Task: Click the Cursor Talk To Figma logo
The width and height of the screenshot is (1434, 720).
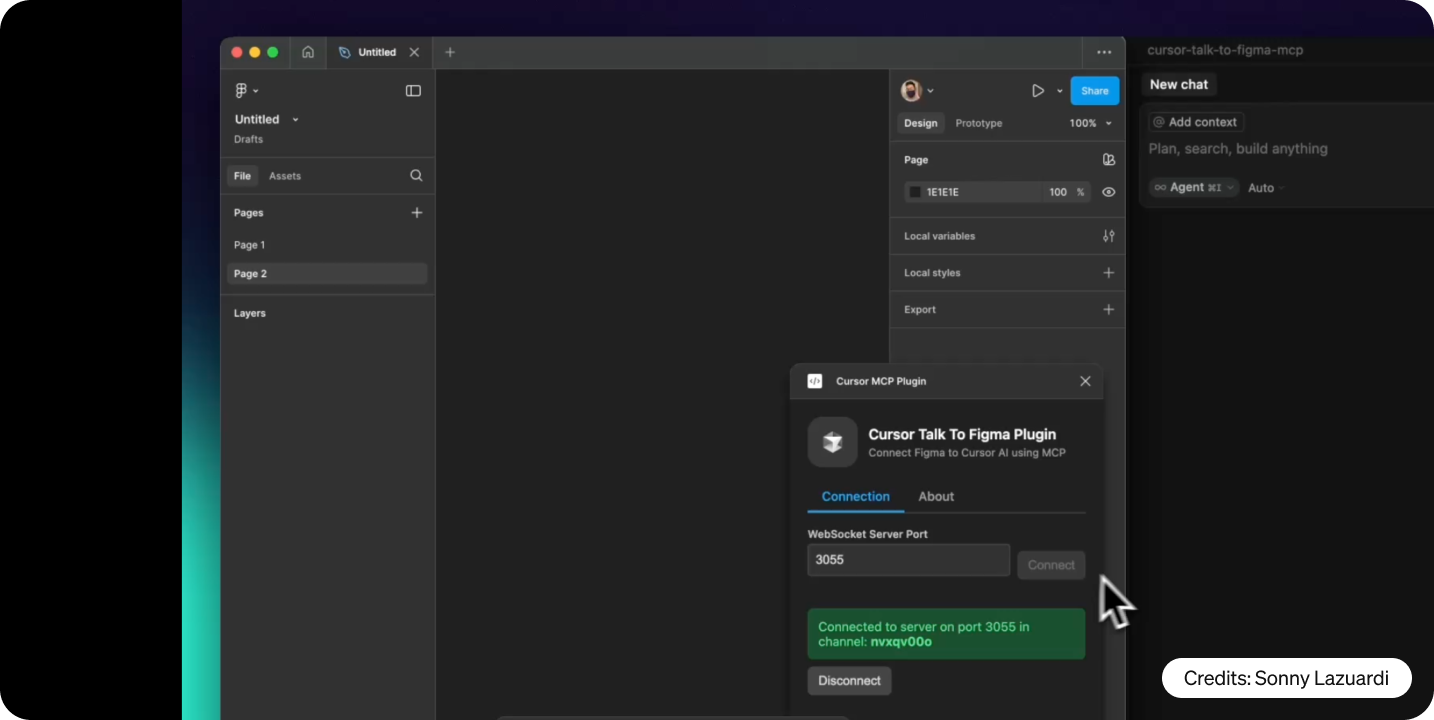Action: click(832, 442)
